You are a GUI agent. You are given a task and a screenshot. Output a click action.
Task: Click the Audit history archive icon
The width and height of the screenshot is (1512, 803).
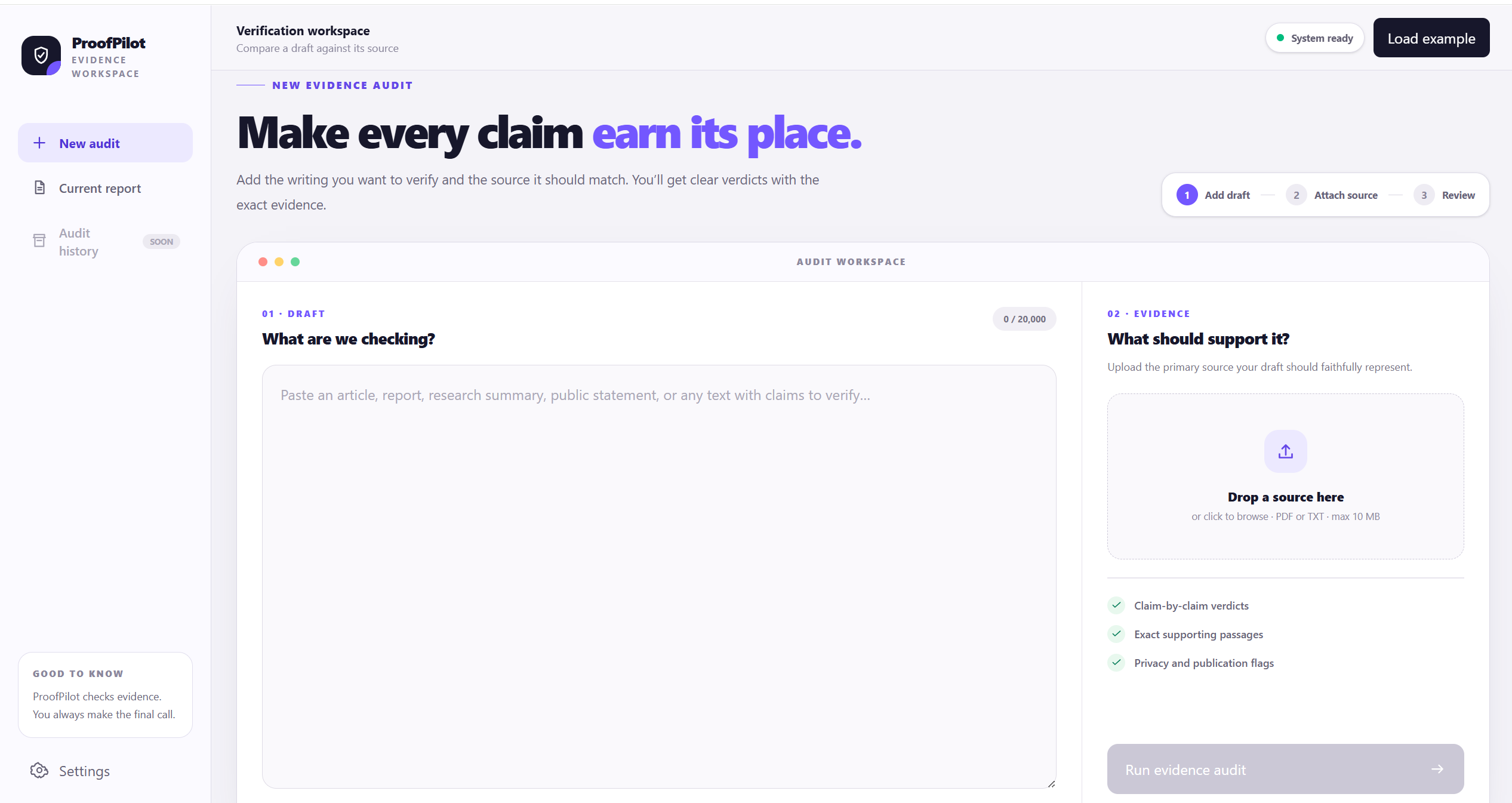click(39, 241)
